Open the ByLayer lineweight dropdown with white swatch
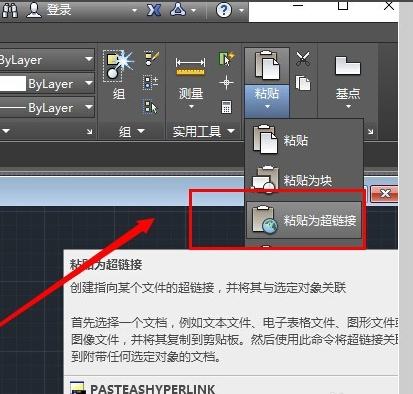The height and width of the screenshot is (394, 413). [x=47, y=83]
